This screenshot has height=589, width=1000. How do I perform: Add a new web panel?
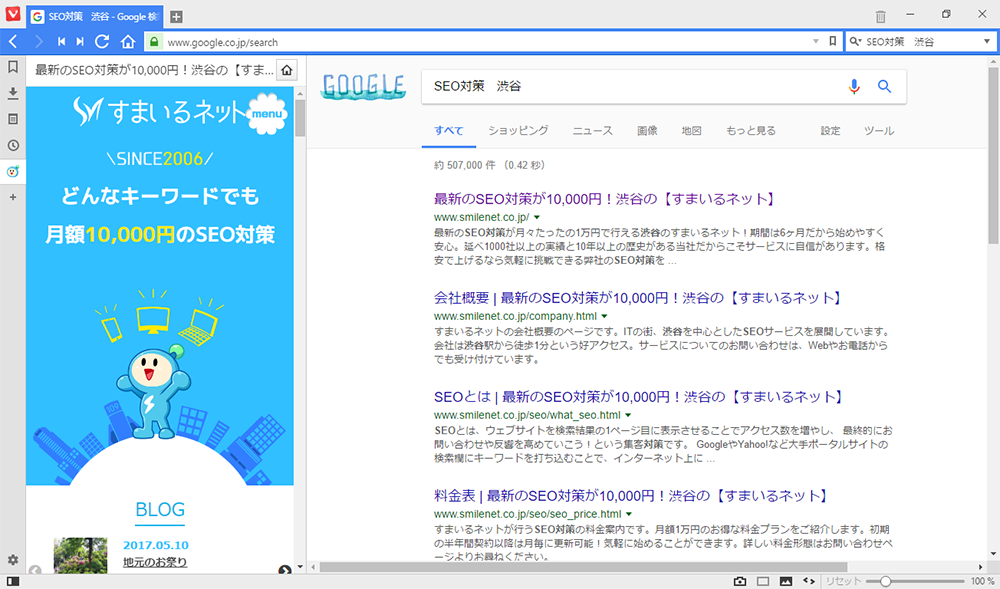13,198
